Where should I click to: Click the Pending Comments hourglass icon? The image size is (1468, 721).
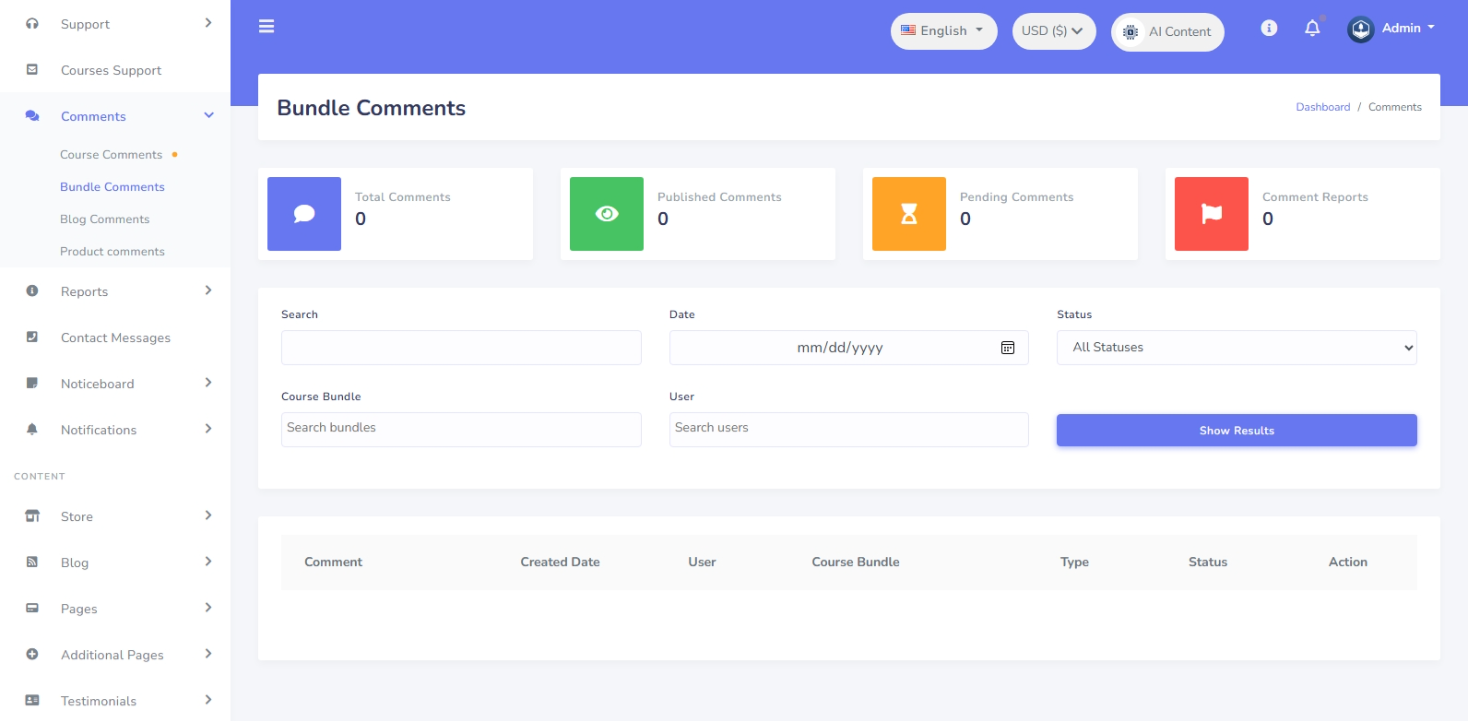point(909,214)
